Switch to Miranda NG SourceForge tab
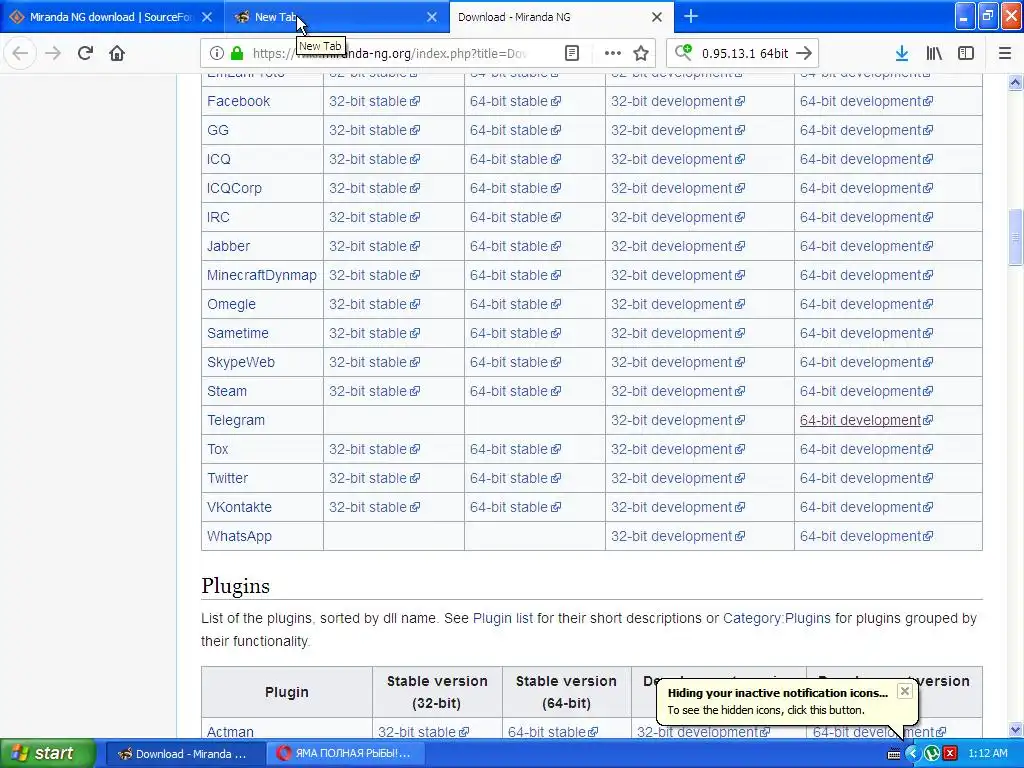The width and height of the screenshot is (1024, 768). point(112,17)
